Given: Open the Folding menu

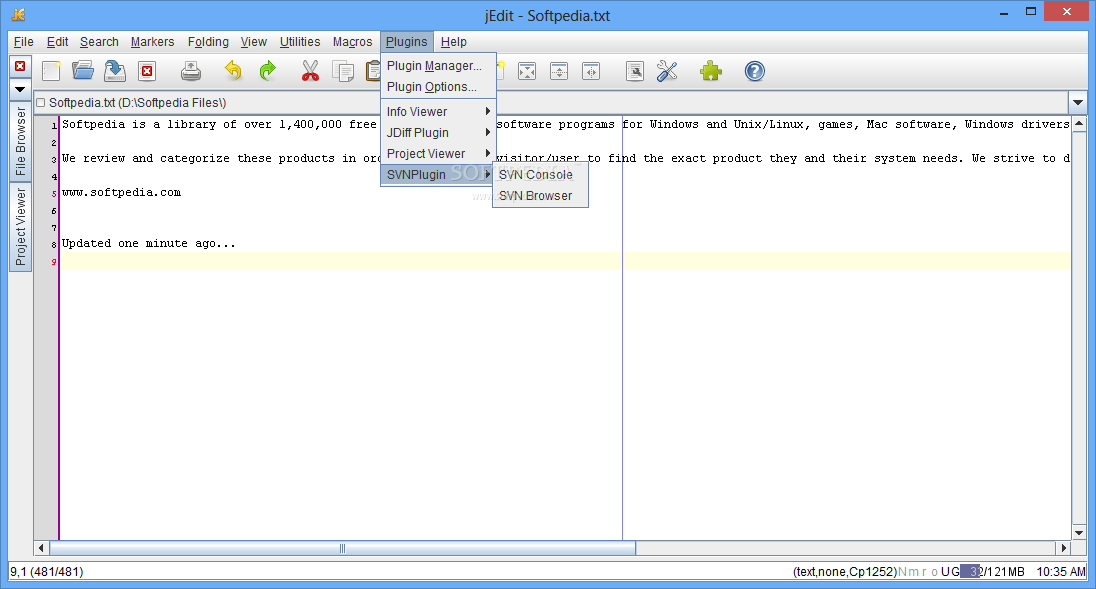Looking at the screenshot, I should tap(208, 42).
